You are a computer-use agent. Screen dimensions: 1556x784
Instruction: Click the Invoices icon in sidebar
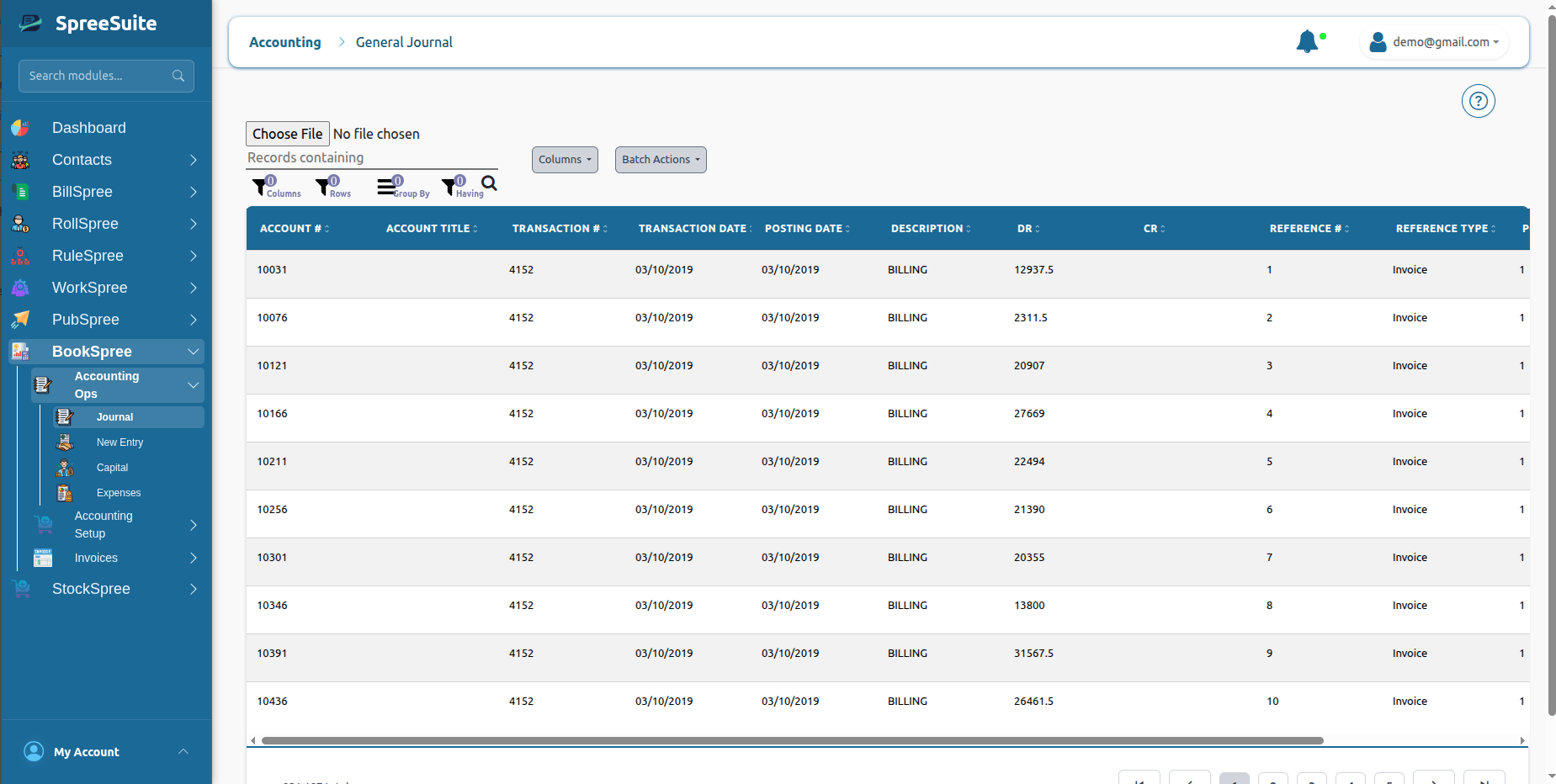(43, 558)
